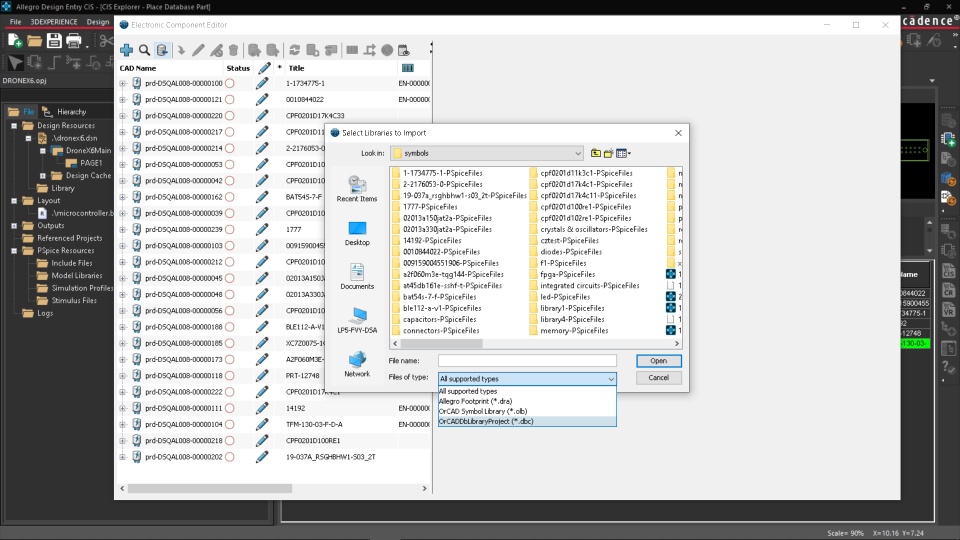Click the column chooser icon in table header
Screen dimensions: 960x540
408,68
